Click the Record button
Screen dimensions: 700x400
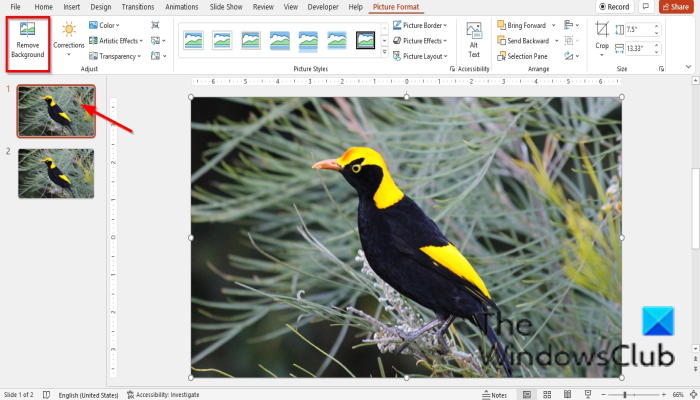[614, 7]
